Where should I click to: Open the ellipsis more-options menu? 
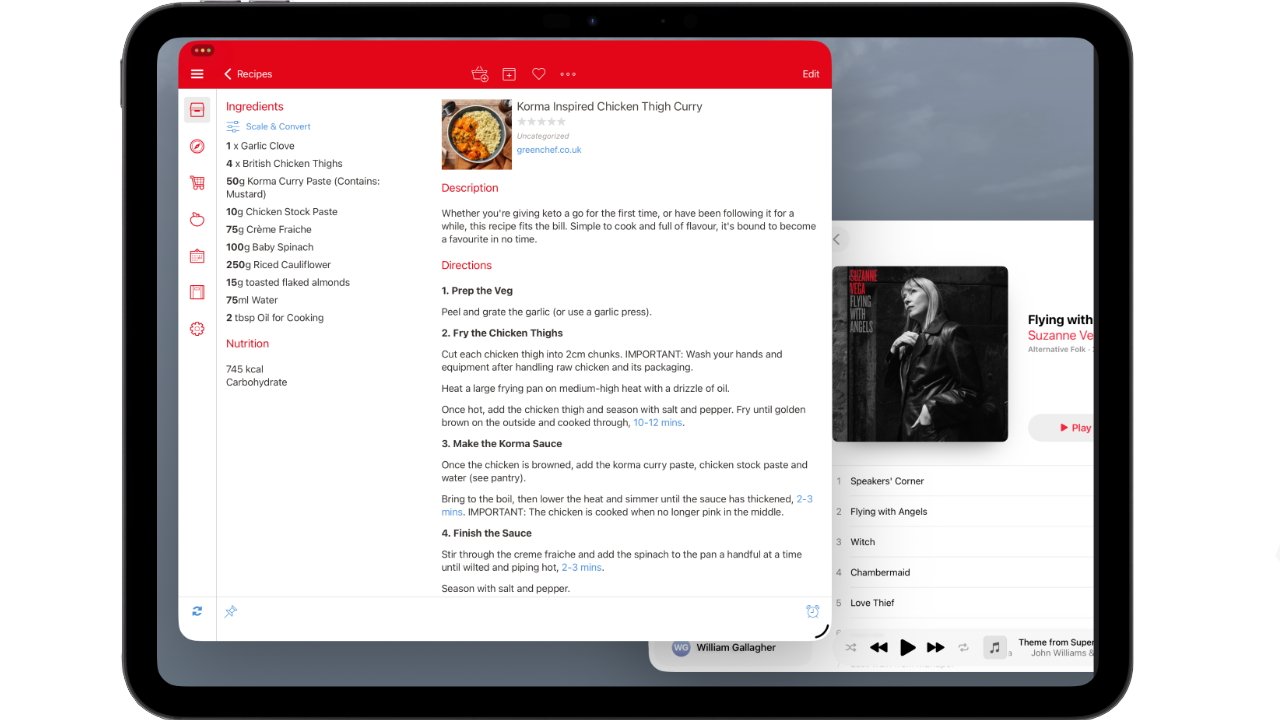tap(568, 73)
